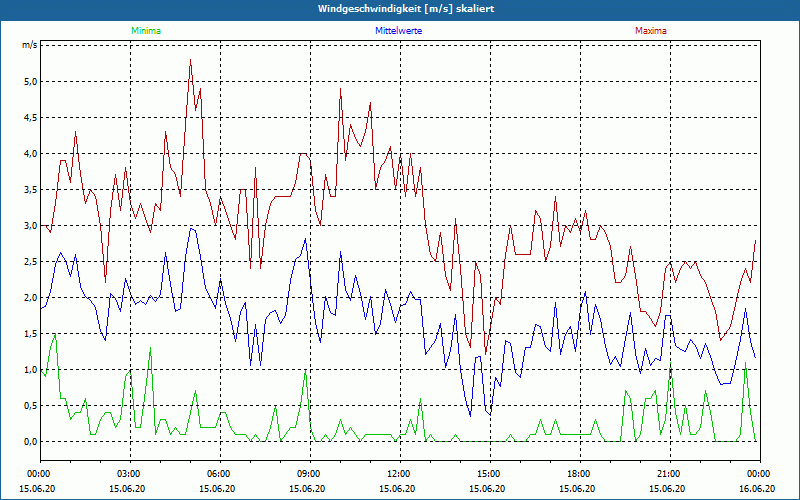Click the 12:00 time axis label

(x=400, y=474)
